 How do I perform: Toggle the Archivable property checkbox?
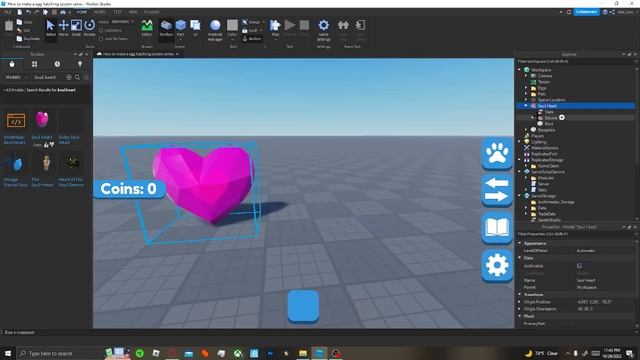click(579, 266)
